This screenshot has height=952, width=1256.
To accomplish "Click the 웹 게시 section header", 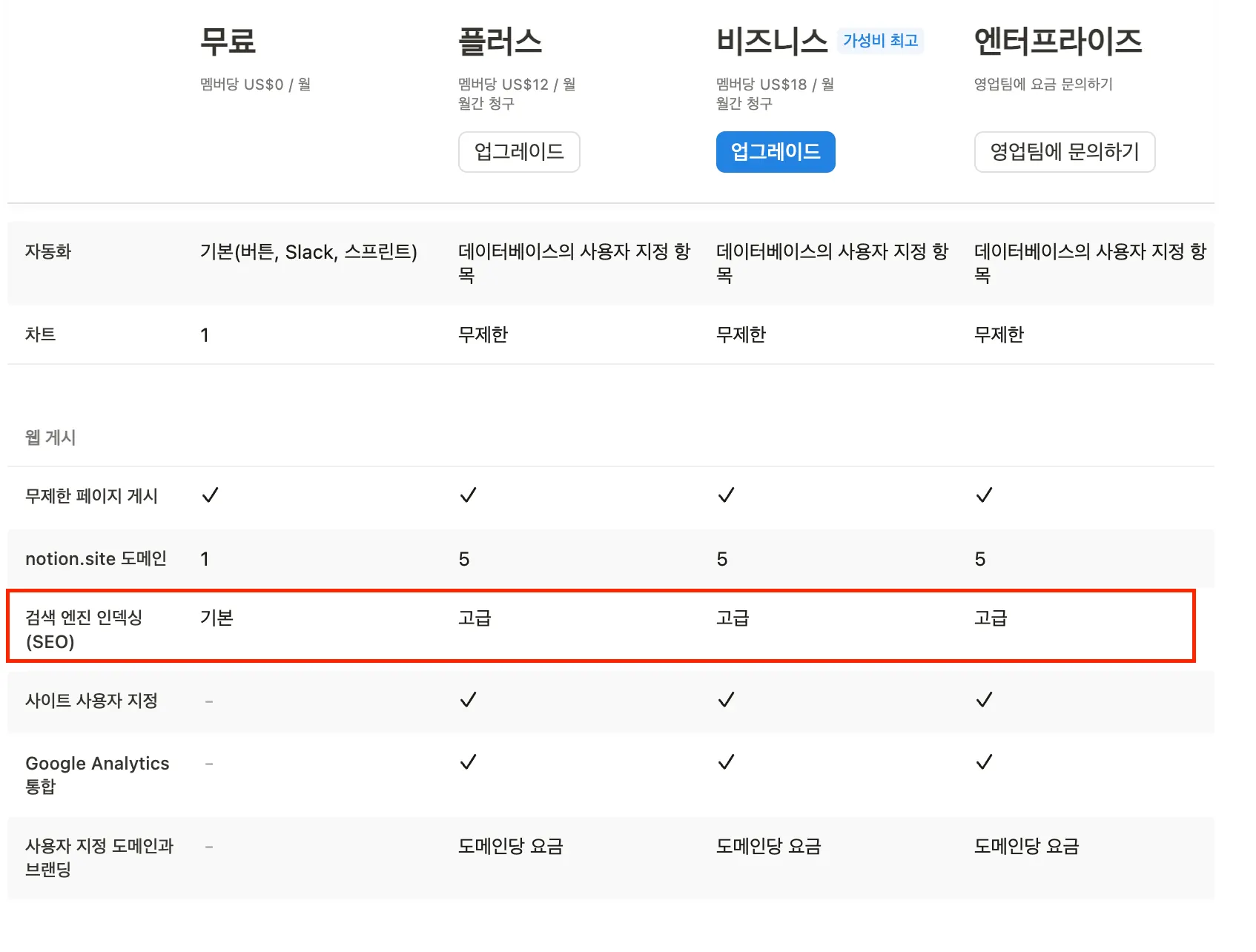I will 50,437.
